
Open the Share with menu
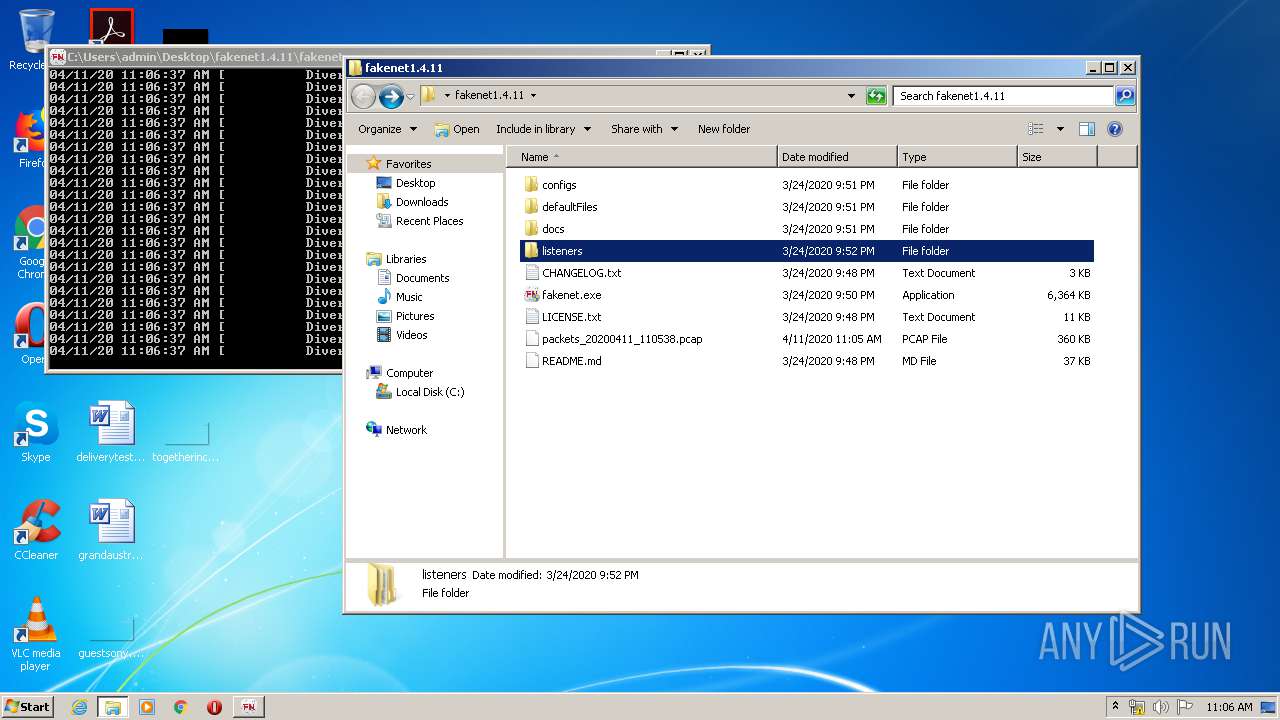click(644, 129)
